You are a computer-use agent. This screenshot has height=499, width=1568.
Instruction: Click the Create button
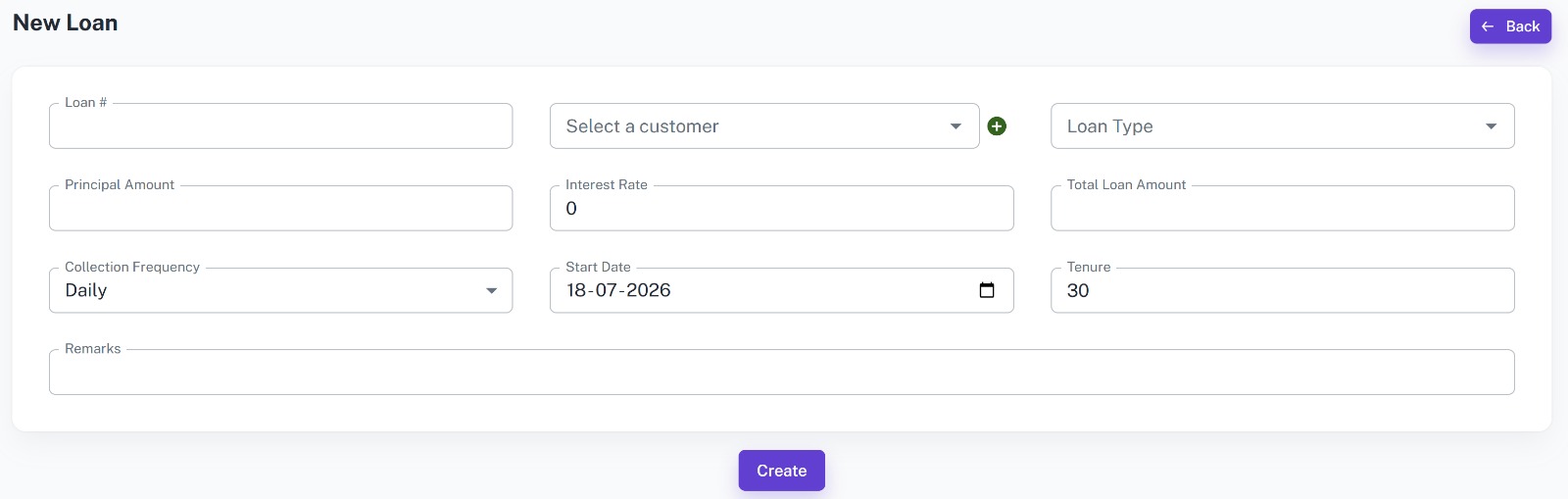coord(781,471)
